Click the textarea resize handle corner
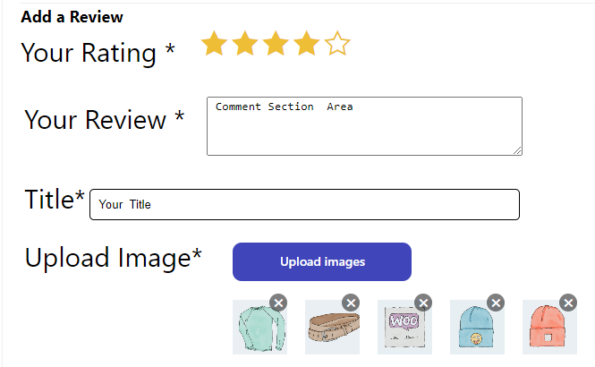Viewport: 595px width, 367px height. point(518,151)
